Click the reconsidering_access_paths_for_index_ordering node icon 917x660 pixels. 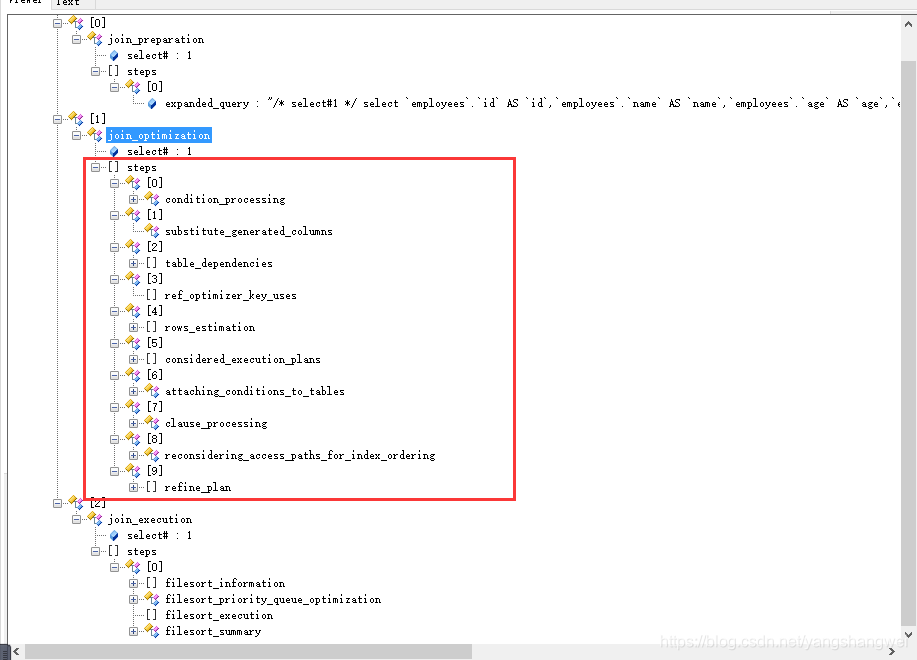tap(152, 455)
